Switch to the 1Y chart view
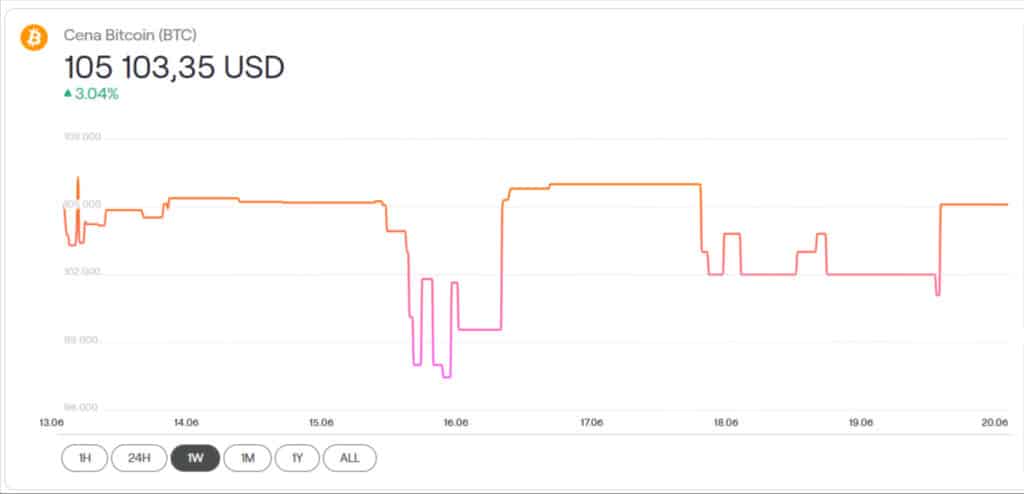Image resolution: width=1024 pixels, height=494 pixels. click(297, 458)
